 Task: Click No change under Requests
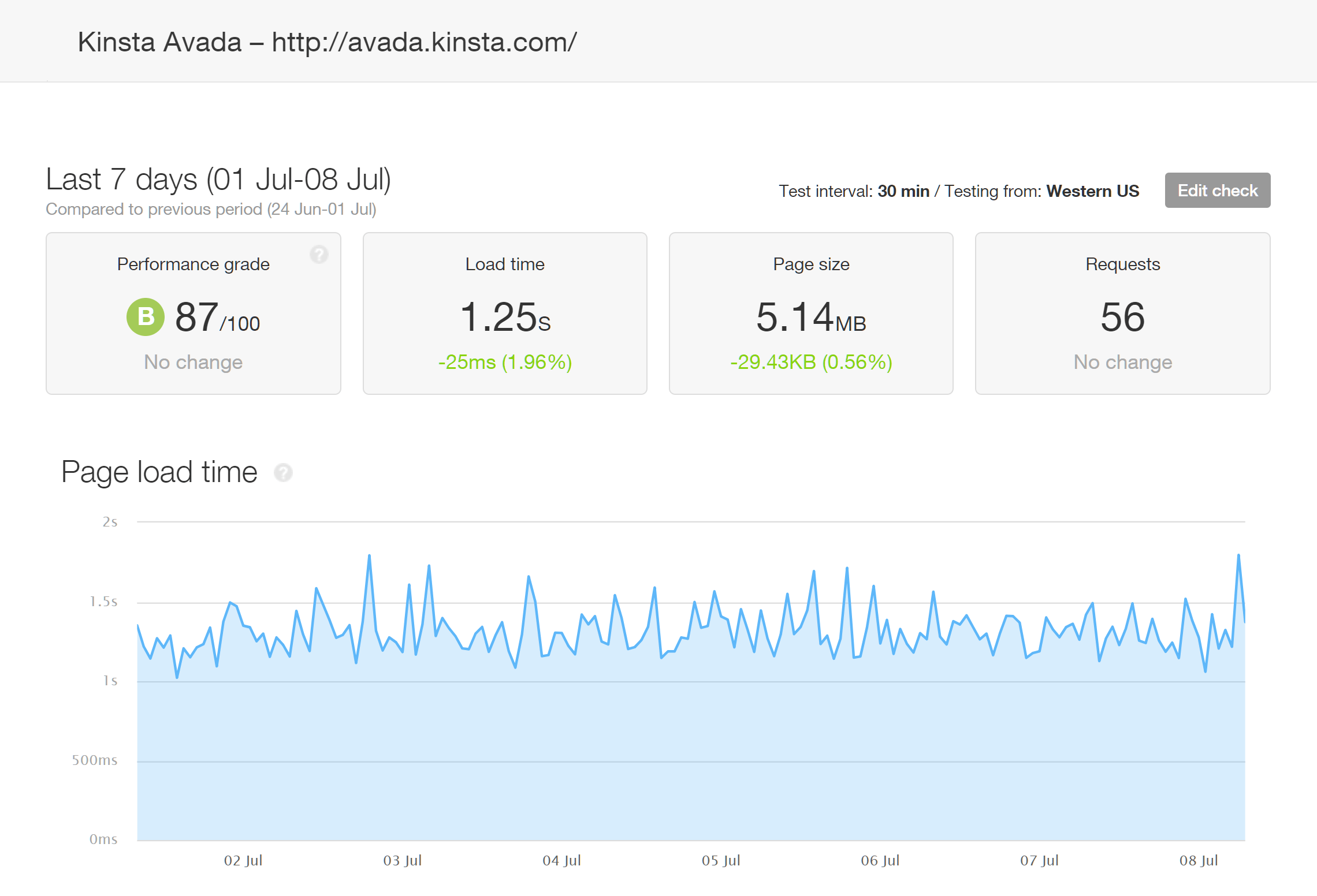coord(1122,362)
